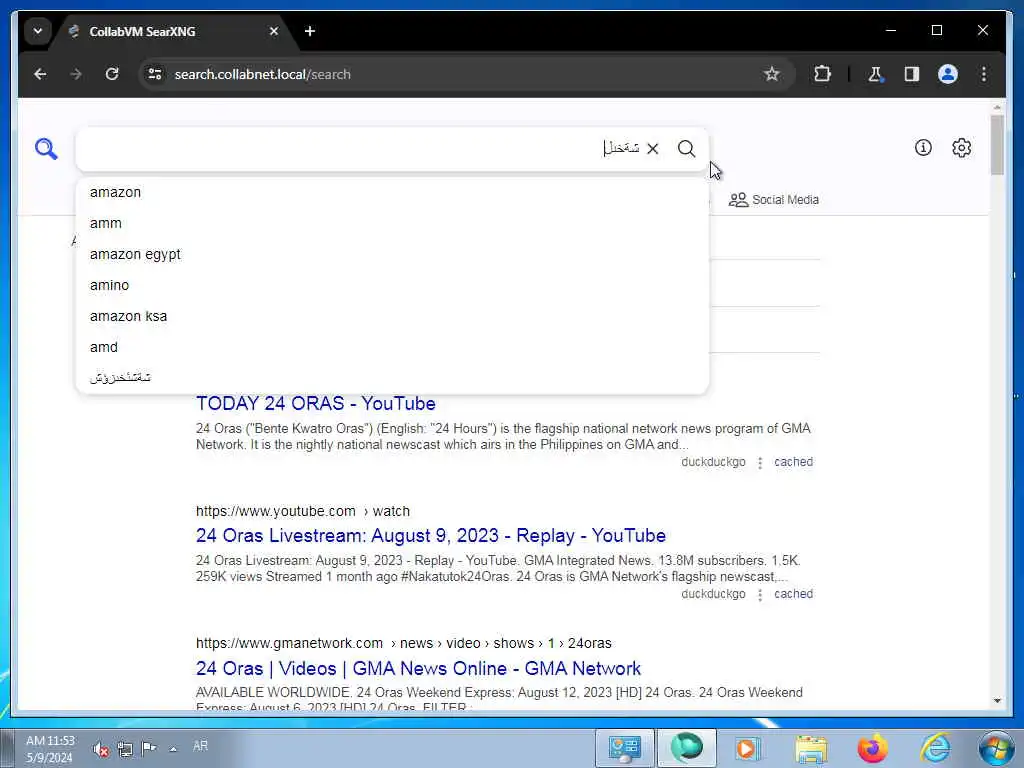Go back to previous page

click(40, 74)
